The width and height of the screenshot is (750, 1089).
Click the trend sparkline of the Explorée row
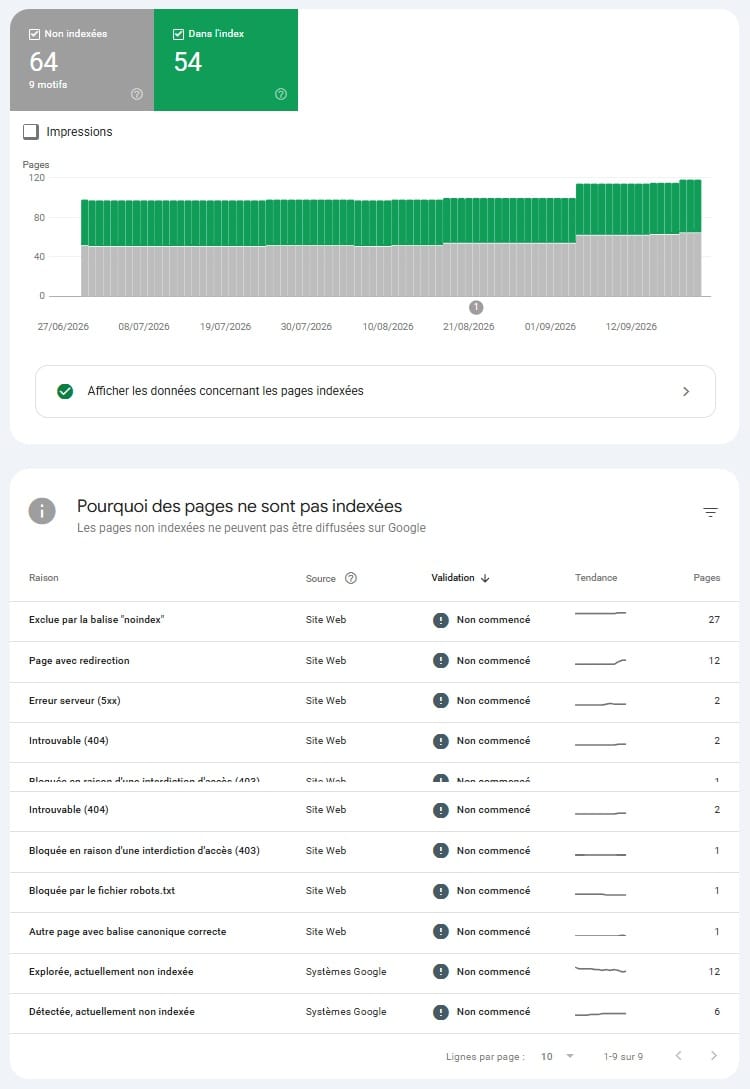pyautogui.click(x=600, y=969)
